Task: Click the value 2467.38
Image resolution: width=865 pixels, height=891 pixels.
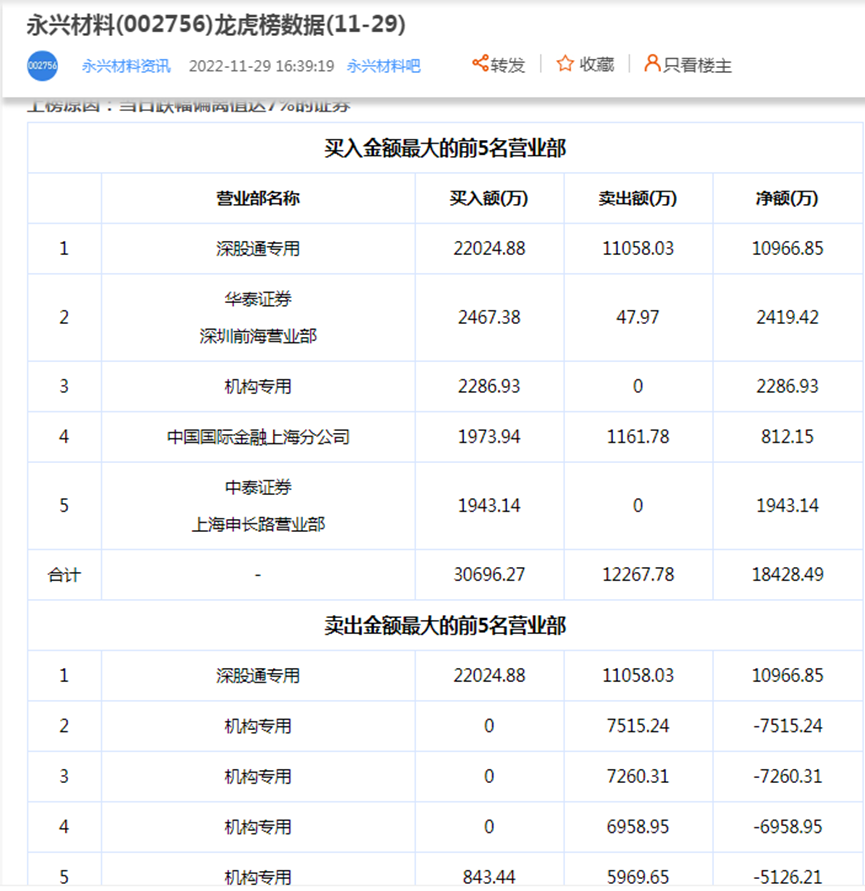Action: pos(489,317)
